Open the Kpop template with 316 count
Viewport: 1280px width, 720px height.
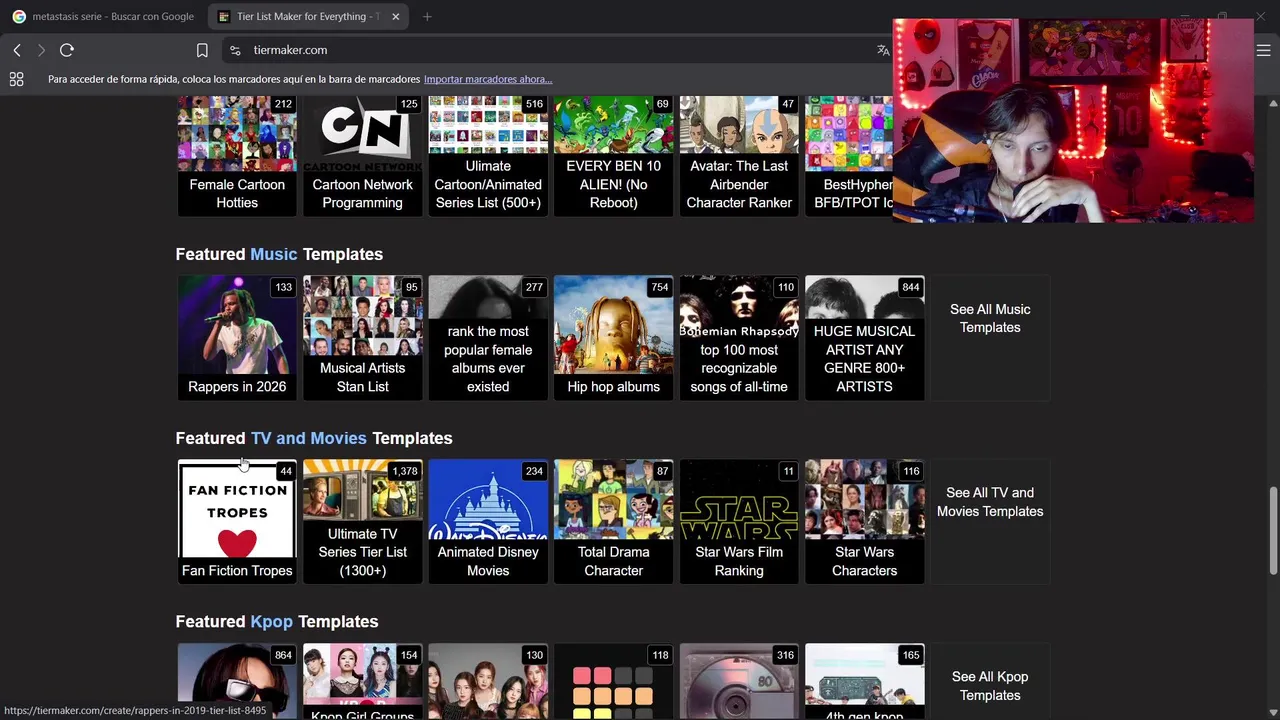pos(739,682)
